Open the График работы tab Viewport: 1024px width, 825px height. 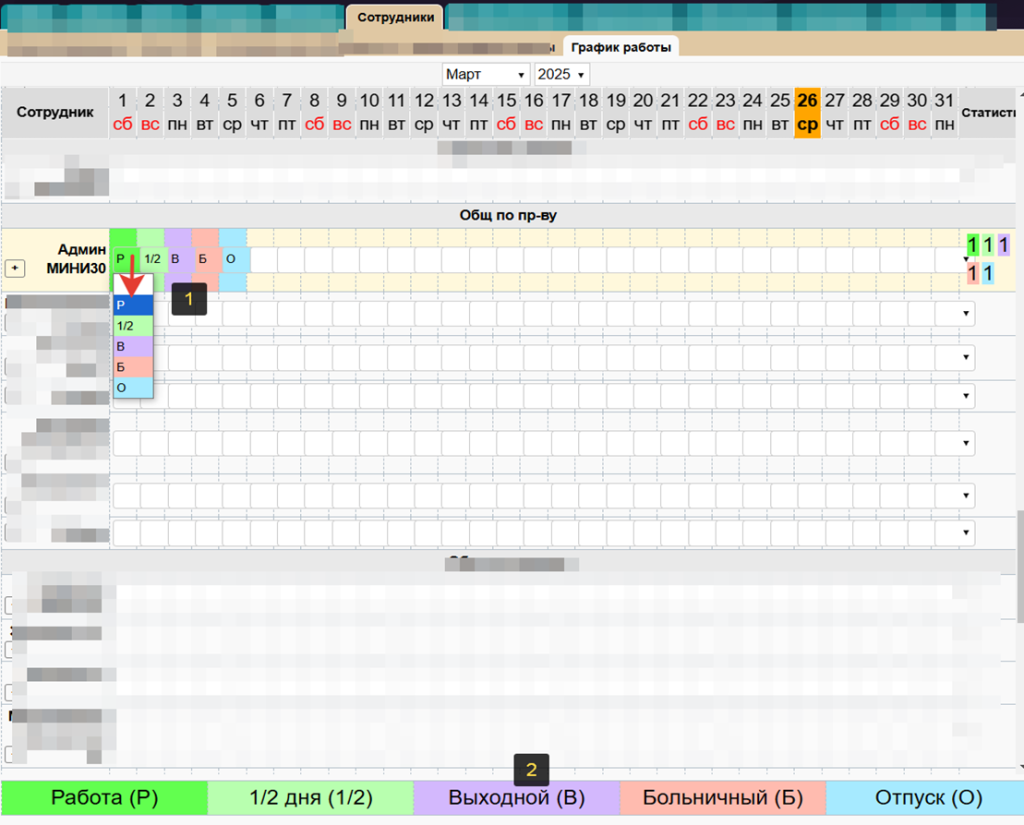click(x=621, y=47)
